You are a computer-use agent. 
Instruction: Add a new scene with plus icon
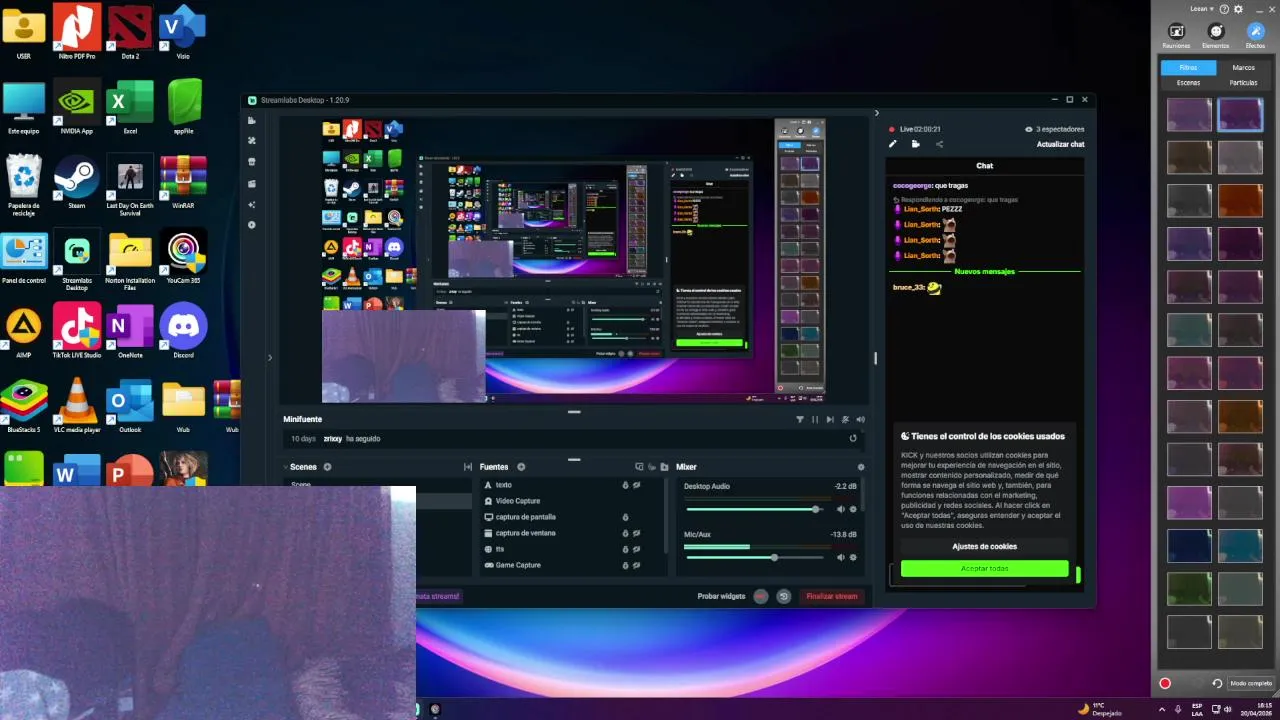coord(327,467)
